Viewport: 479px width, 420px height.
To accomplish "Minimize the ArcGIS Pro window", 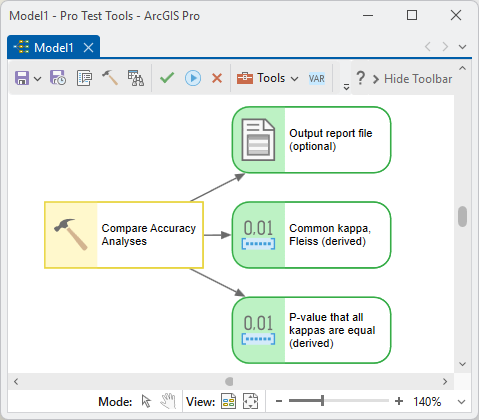I will tap(368, 15).
